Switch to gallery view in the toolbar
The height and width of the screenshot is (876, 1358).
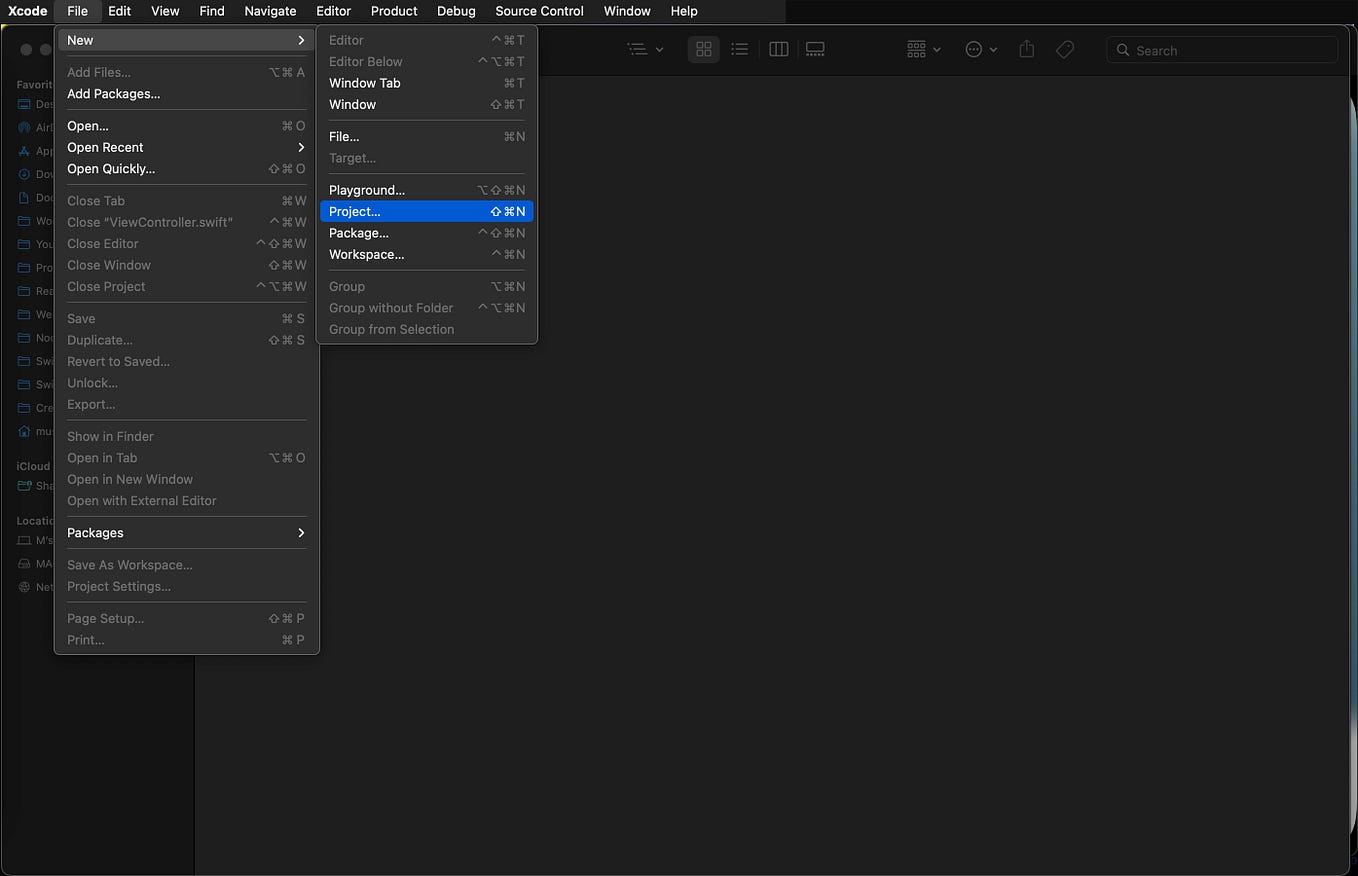click(815, 48)
